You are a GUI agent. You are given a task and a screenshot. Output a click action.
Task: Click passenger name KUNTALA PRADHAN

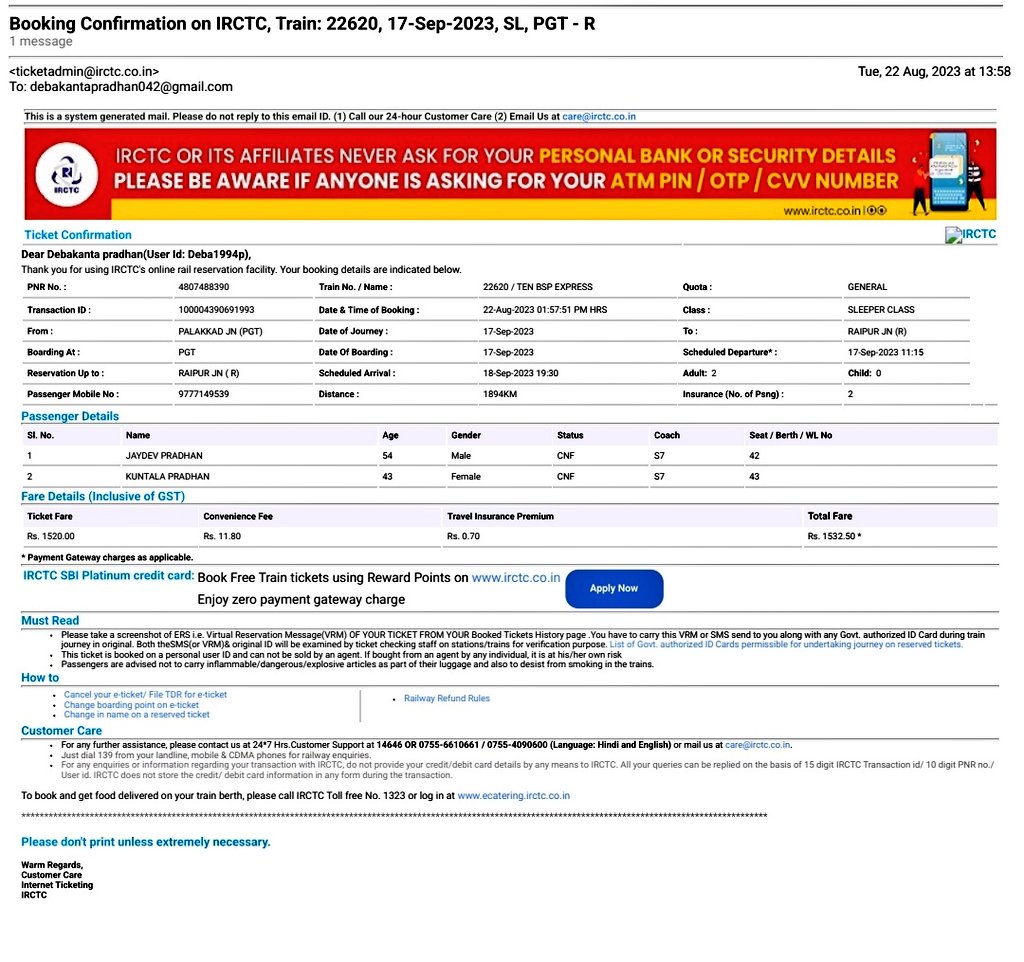(x=167, y=477)
